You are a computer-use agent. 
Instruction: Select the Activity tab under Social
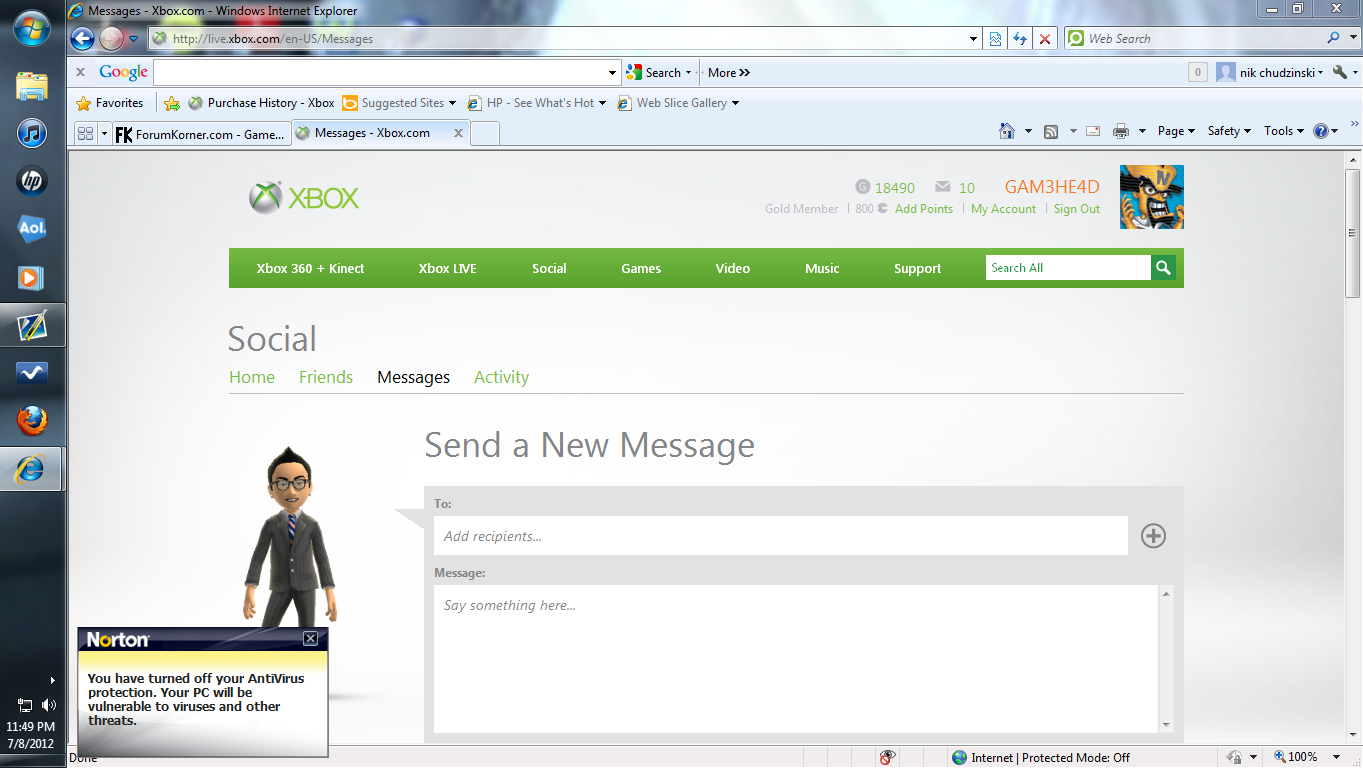coord(501,377)
